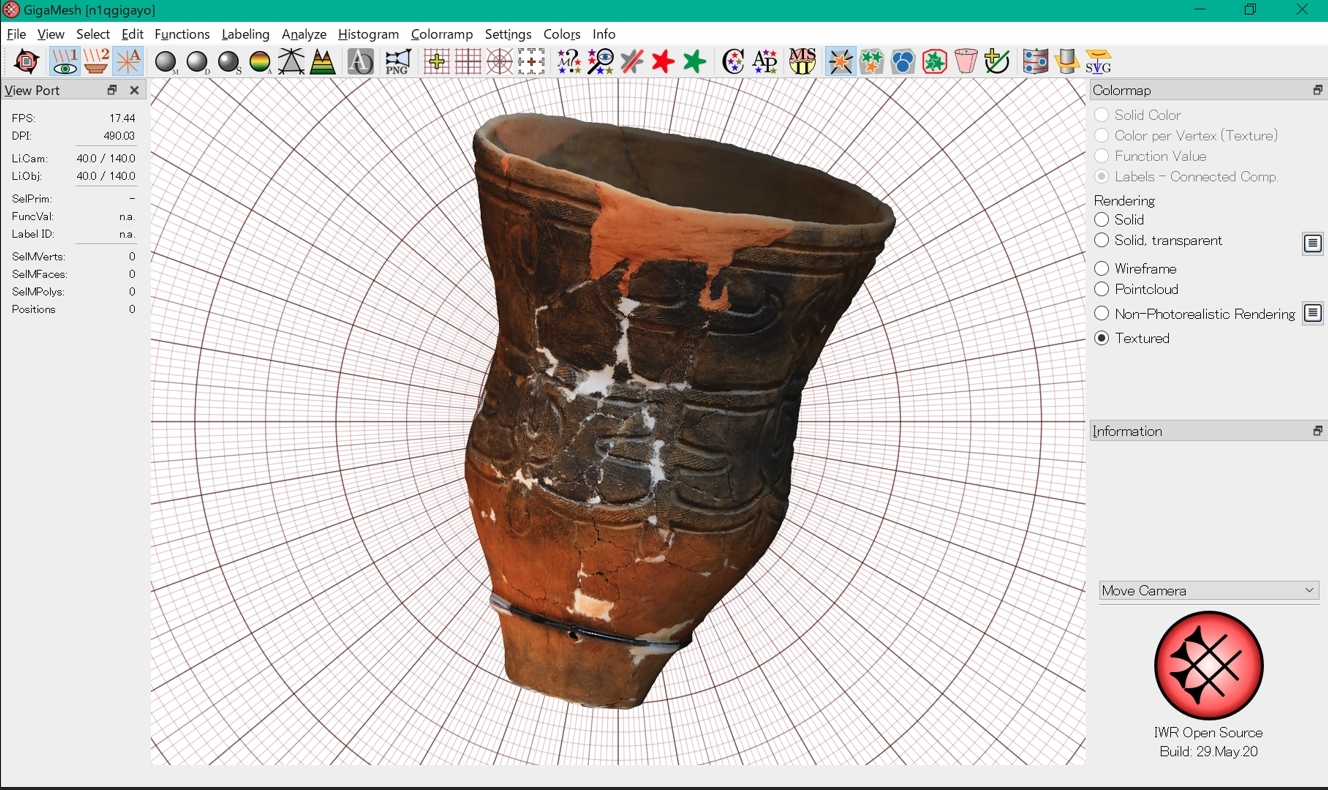
Task: Click the striped cylinder with dots icon
Action: pyautogui.click(x=1035, y=62)
